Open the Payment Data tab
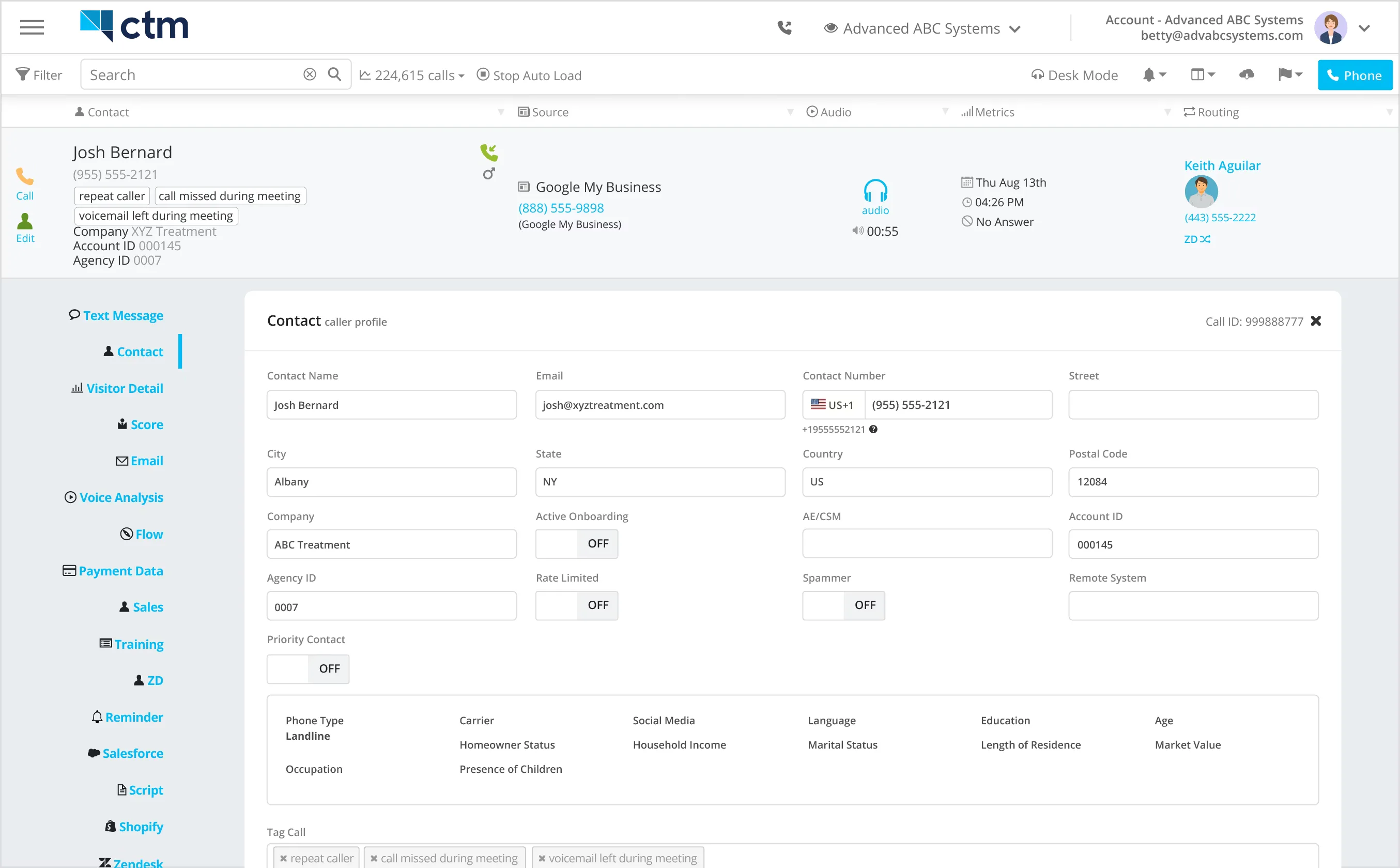This screenshot has height=868, width=1400. [113, 571]
